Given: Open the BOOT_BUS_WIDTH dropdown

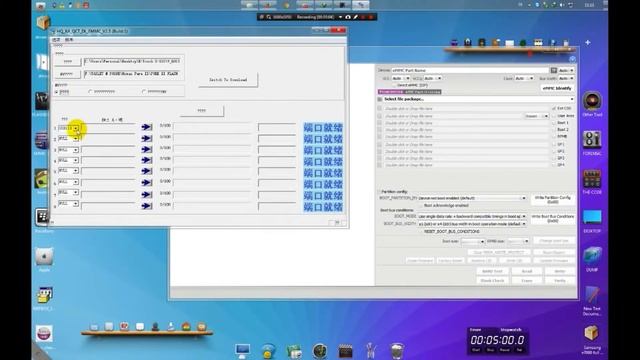Looking at the screenshot, I should (x=524, y=224).
